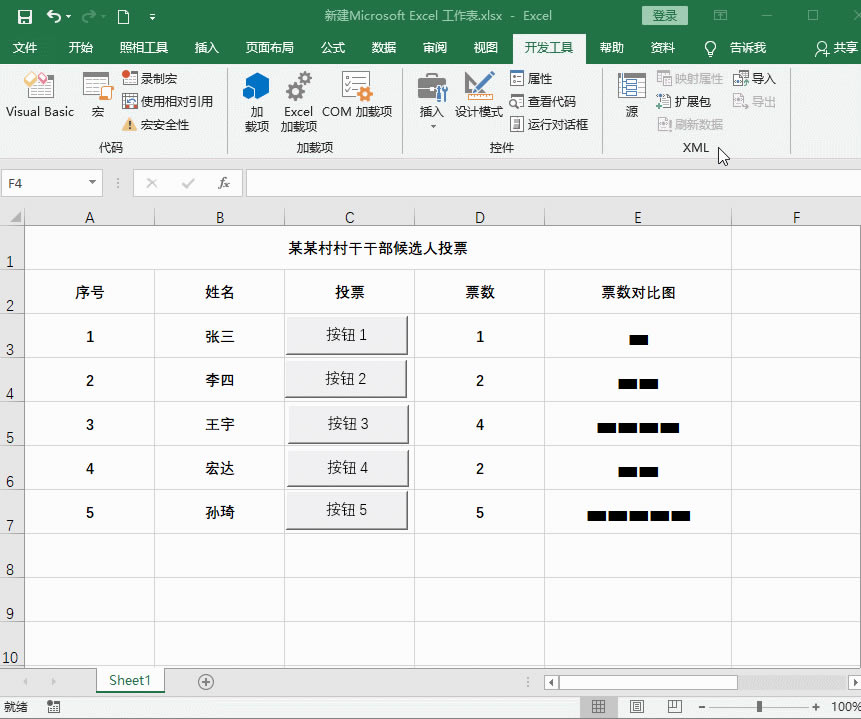Click the 源 XML source icon
861x719 pixels.
633,100
